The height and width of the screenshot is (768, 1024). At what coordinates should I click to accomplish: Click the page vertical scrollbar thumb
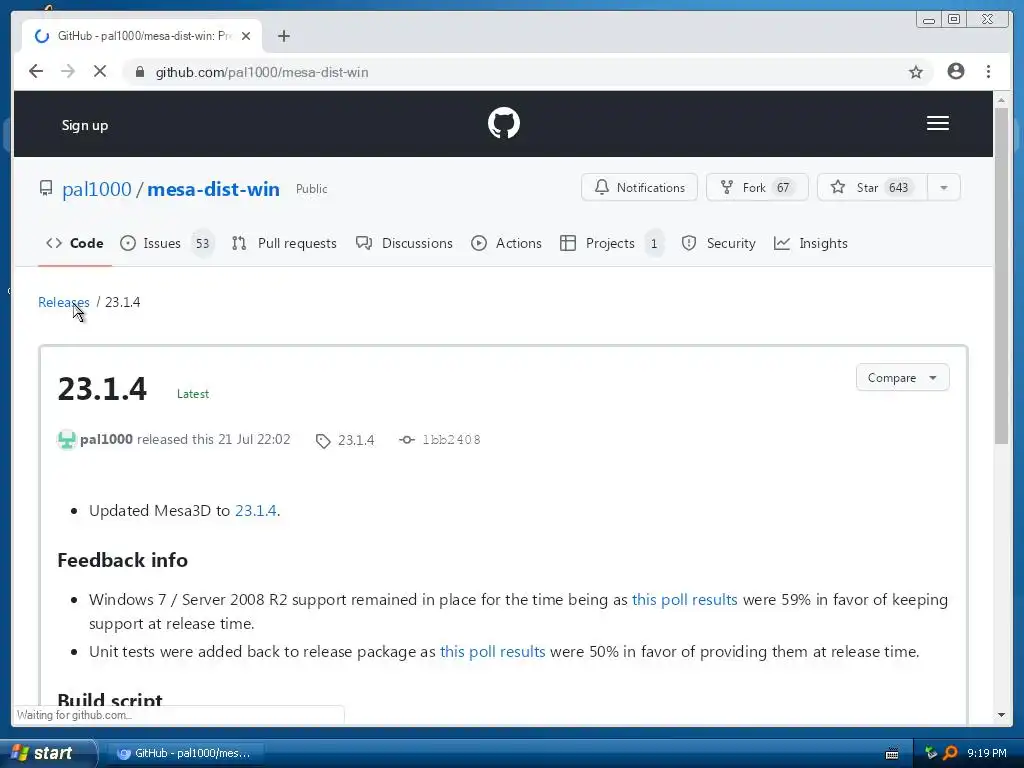pos(1001,274)
